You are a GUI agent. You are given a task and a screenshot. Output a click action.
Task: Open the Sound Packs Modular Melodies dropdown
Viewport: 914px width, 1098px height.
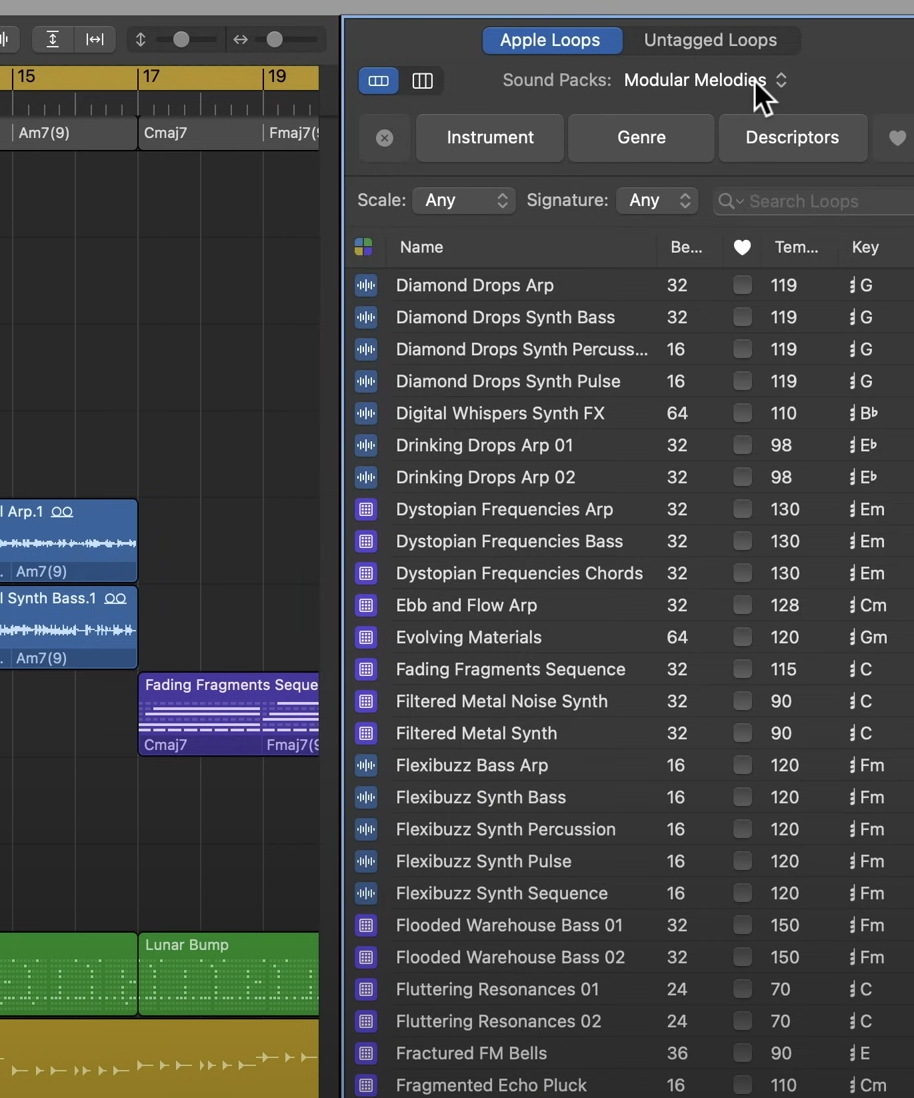tap(705, 81)
